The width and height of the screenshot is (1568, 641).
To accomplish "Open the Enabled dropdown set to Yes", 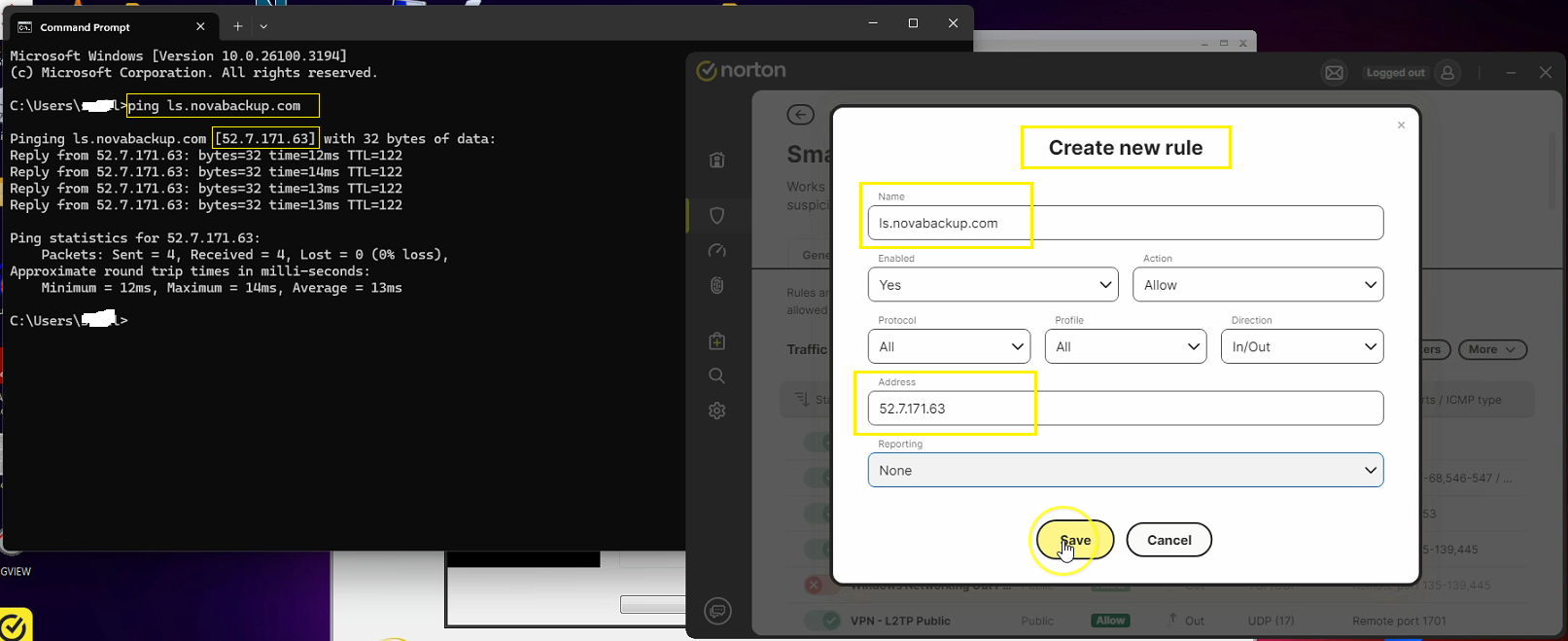I will tap(993, 285).
